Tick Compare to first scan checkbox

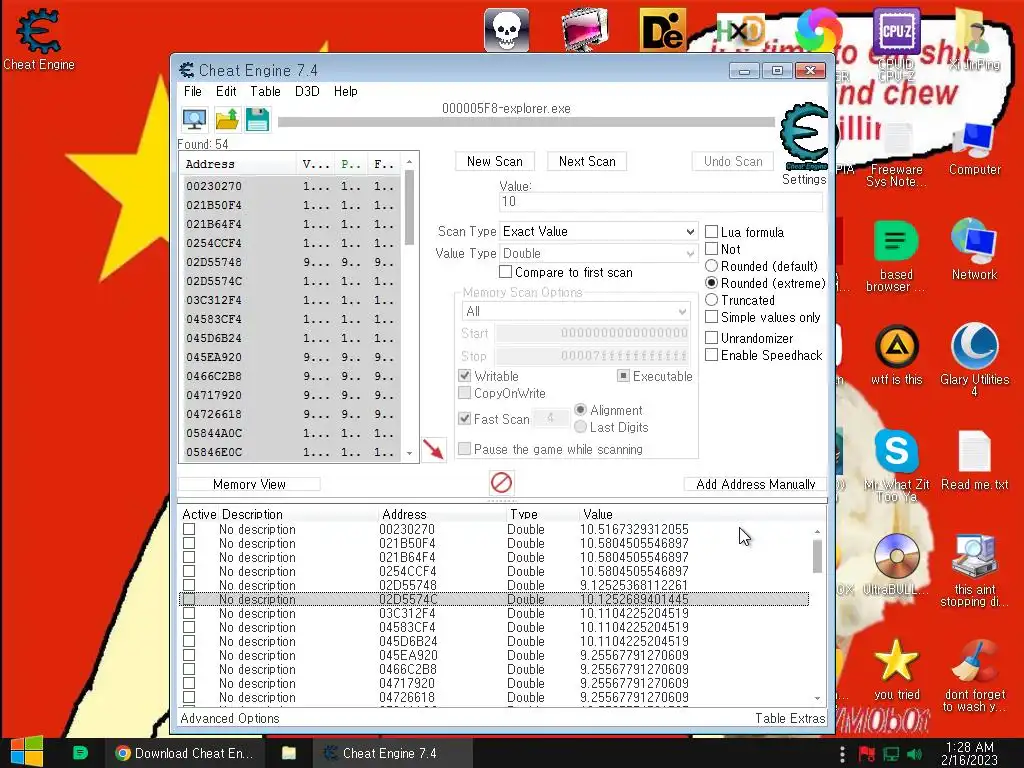[x=505, y=272]
